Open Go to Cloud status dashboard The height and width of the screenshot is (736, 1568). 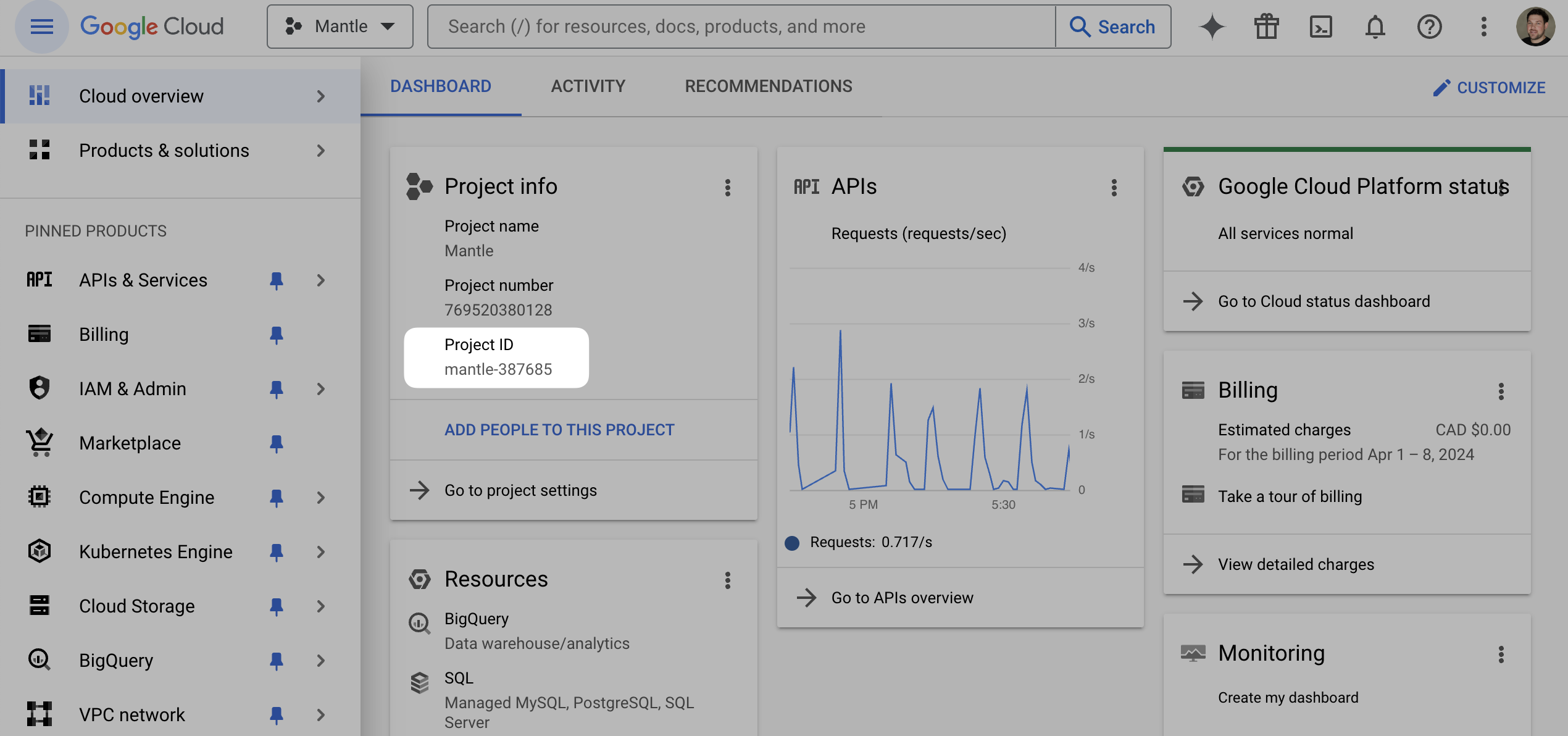[1323, 301]
